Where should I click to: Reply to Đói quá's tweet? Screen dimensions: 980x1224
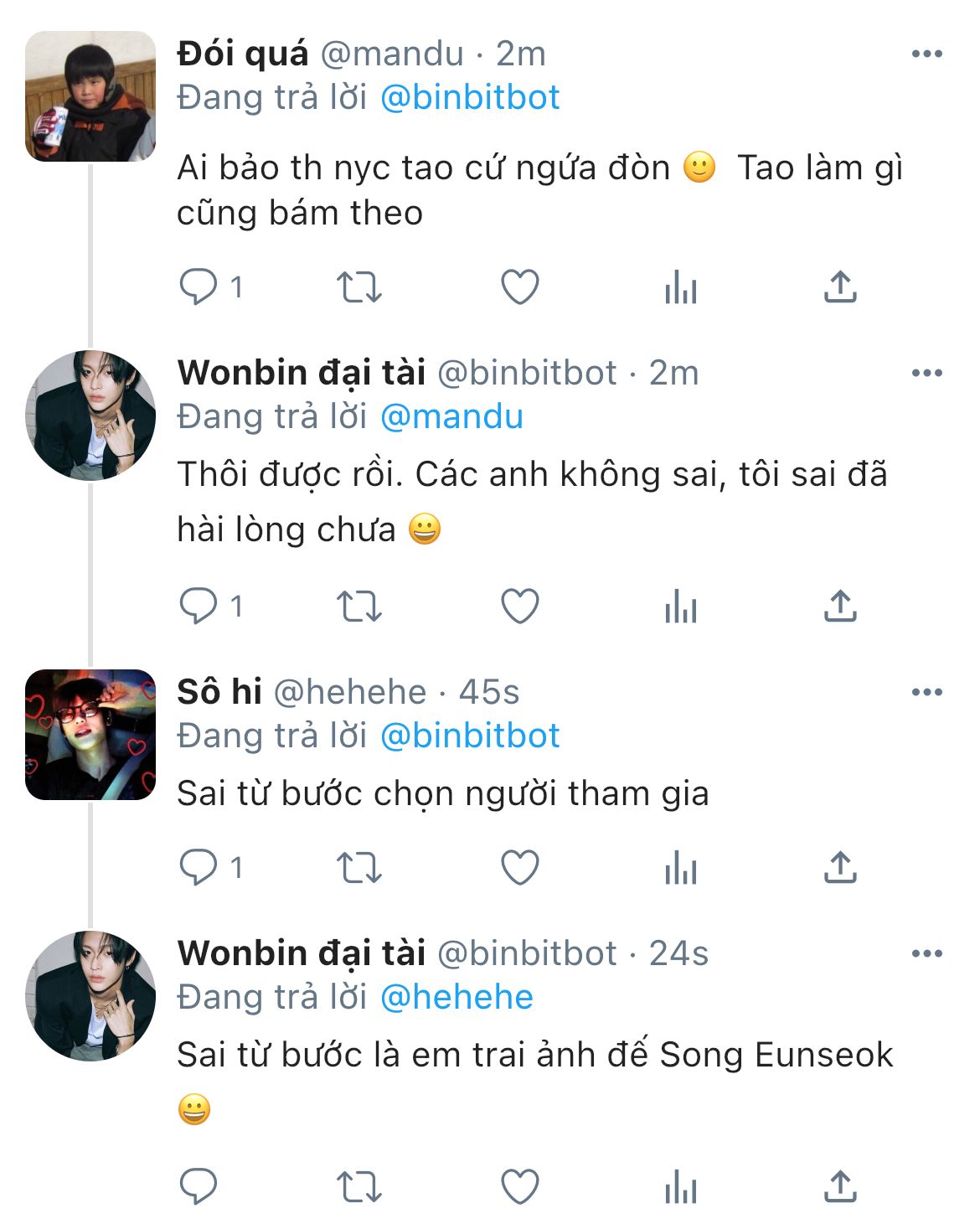(199, 287)
